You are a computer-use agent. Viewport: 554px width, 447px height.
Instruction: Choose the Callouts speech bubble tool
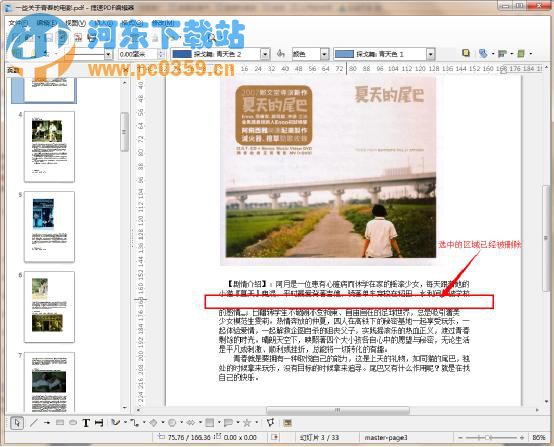228,423
